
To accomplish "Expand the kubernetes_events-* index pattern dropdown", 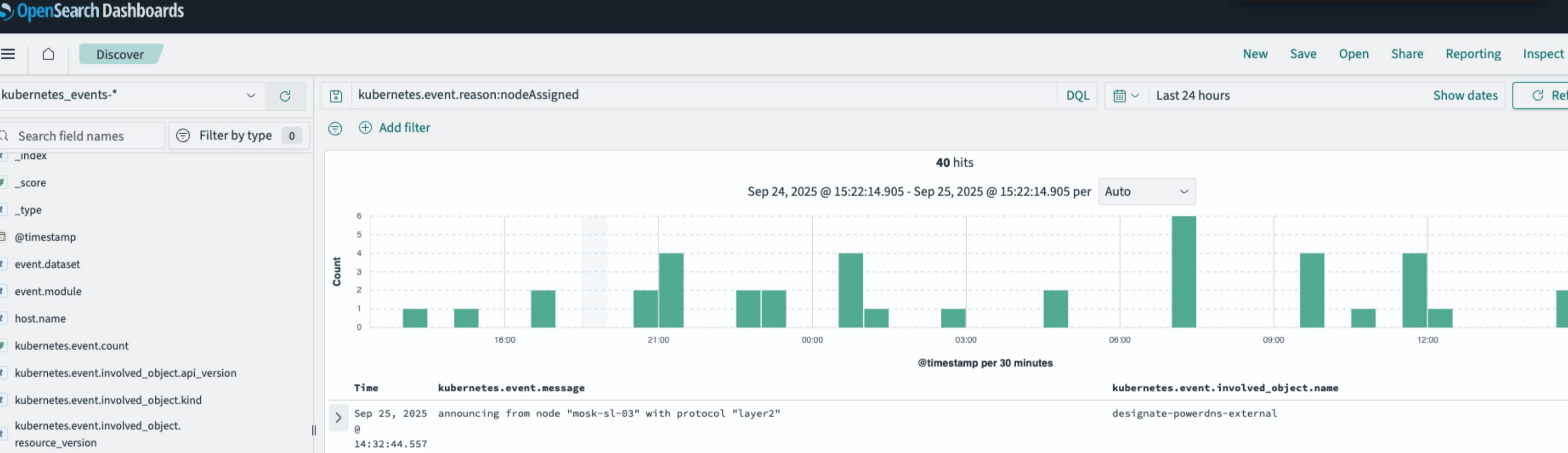I will [x=250, y=95].
